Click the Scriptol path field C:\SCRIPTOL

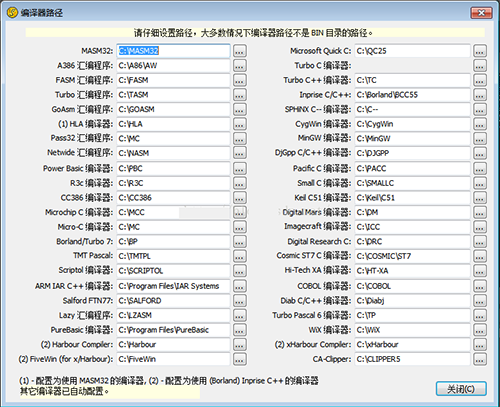tap(173, 271)
